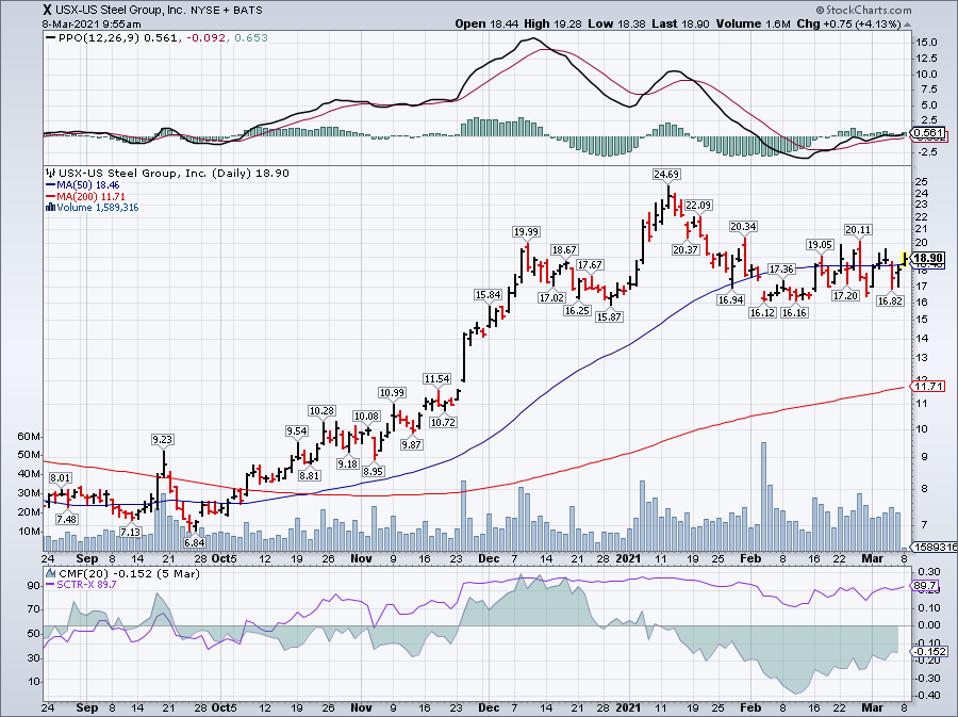
Task: Click the 17.20 price label
Action: pos(846,296)
